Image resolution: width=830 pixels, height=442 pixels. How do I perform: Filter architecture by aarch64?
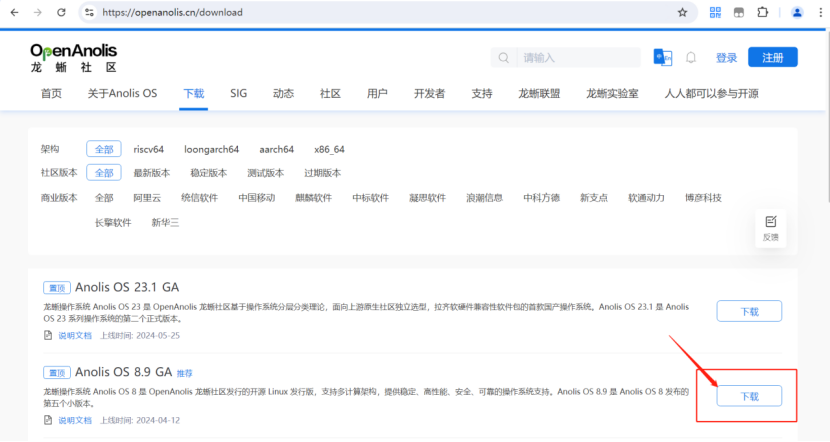coord(276,149)
